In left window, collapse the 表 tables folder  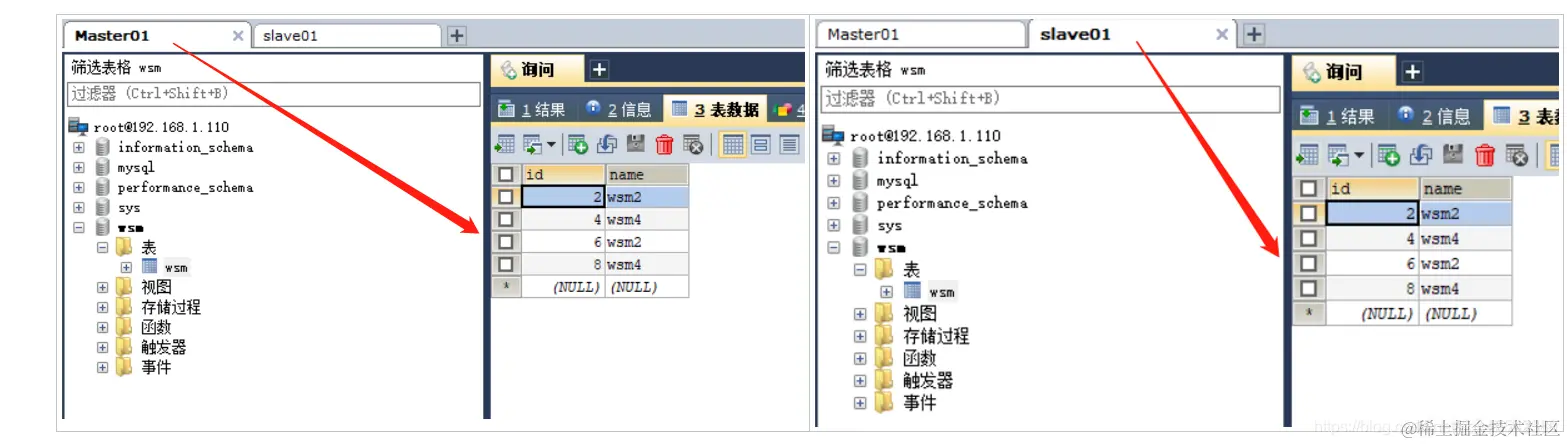102,247
